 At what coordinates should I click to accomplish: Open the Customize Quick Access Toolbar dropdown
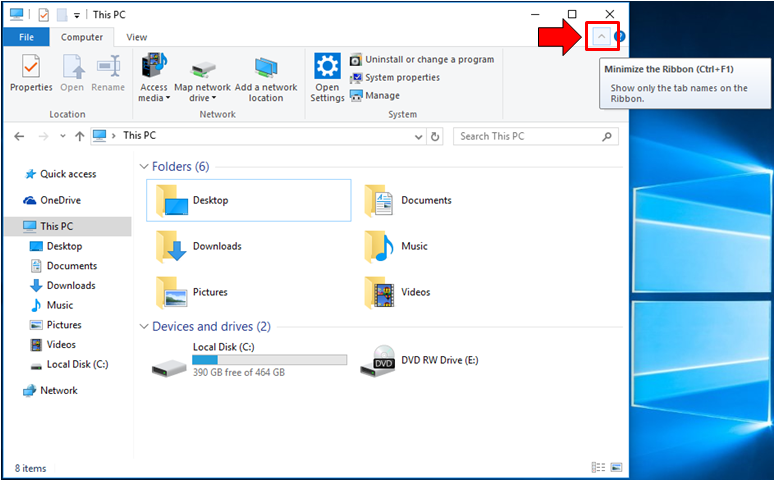(x=77, y=16)
